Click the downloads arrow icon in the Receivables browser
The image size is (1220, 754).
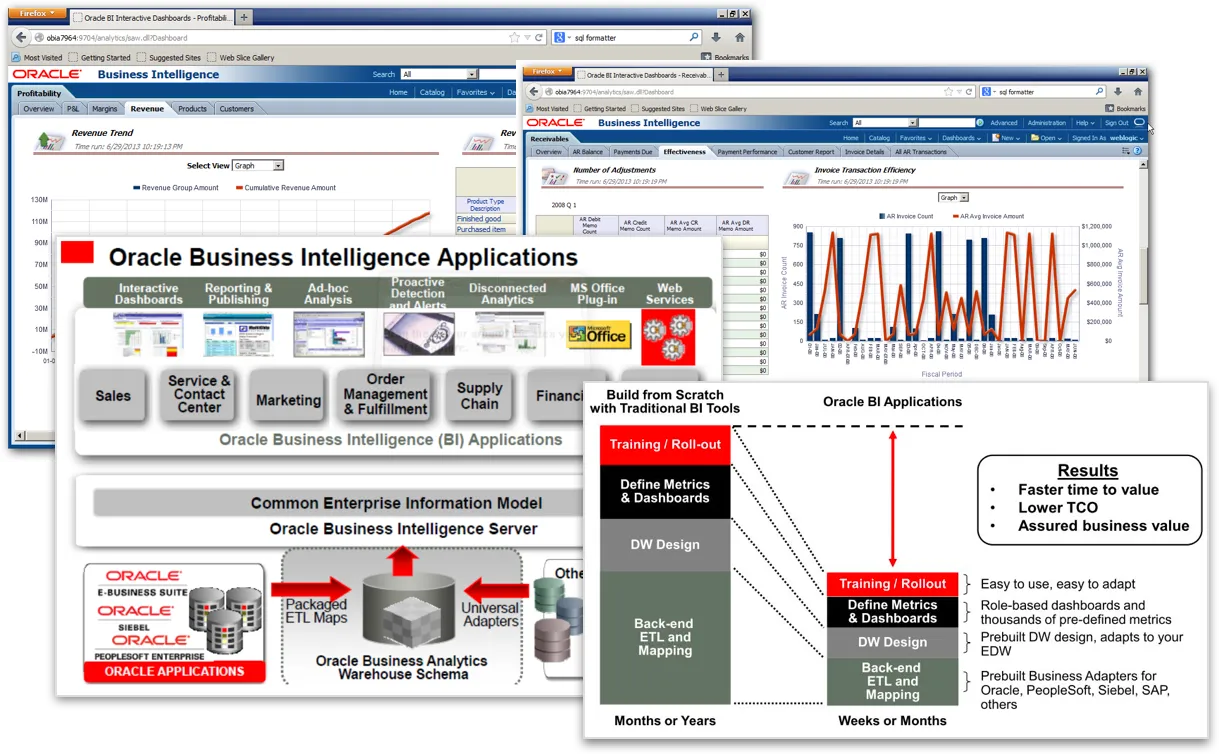tap(1119, 91)
